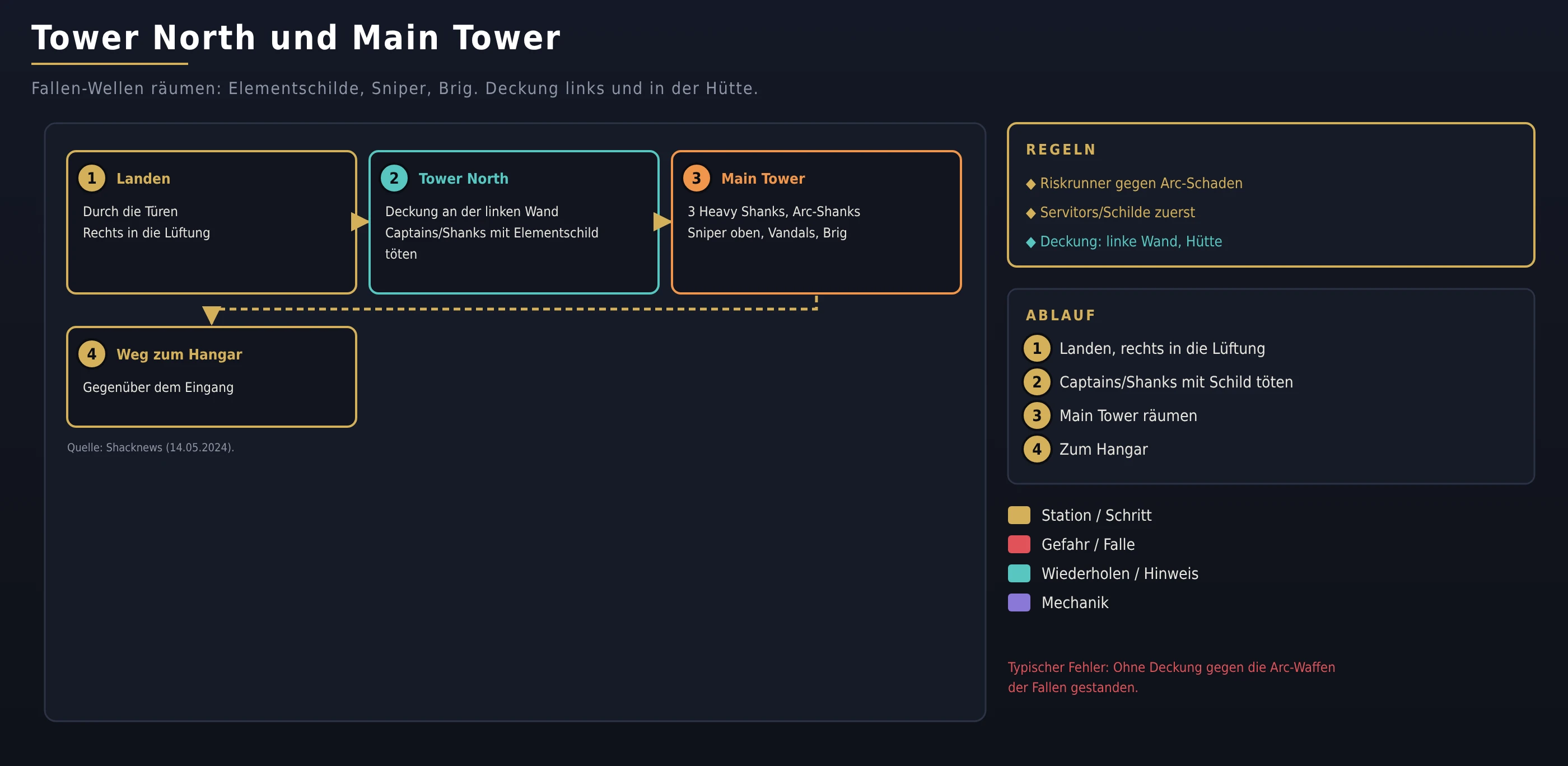Click the REGELN panel heading
Viewport: 1568px width, 766px height.
(1060, 150)
